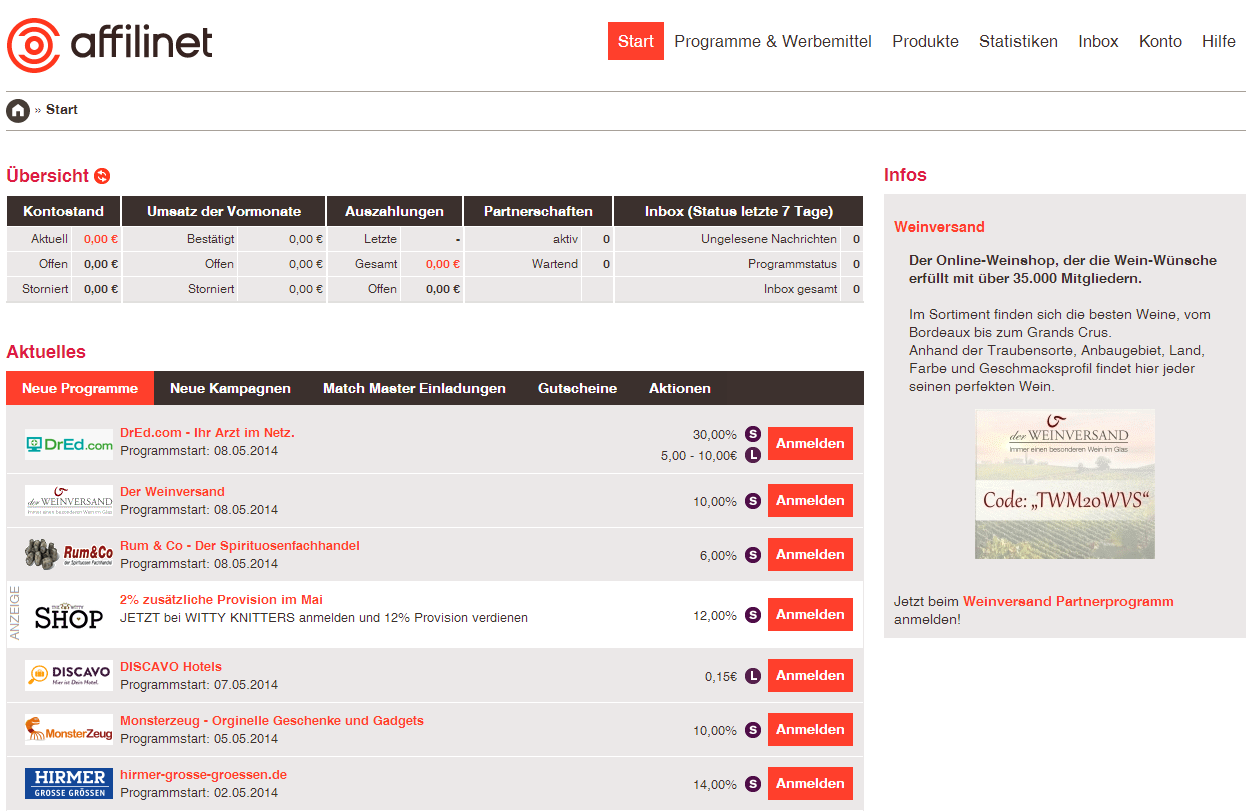Open the Start menu item
The height and width of the screenshot is (811, 1251).
pyautogui.click(x=636, y=41)
